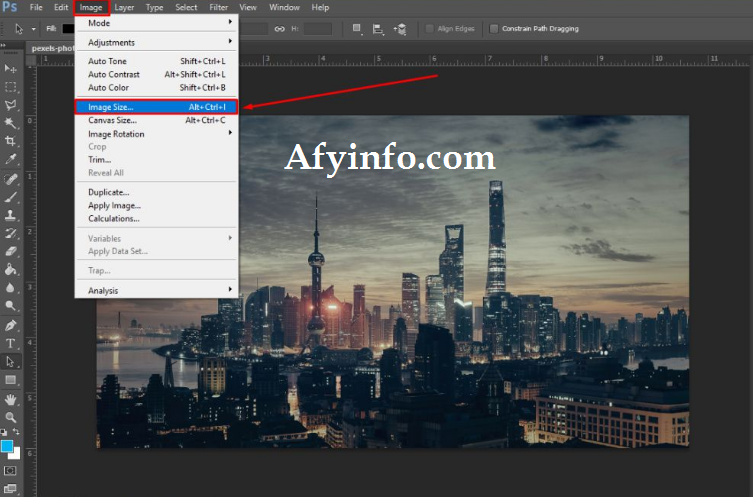Open path arrangement options
The height and width of the screenshot is (497, 753).
click(400, 29)
